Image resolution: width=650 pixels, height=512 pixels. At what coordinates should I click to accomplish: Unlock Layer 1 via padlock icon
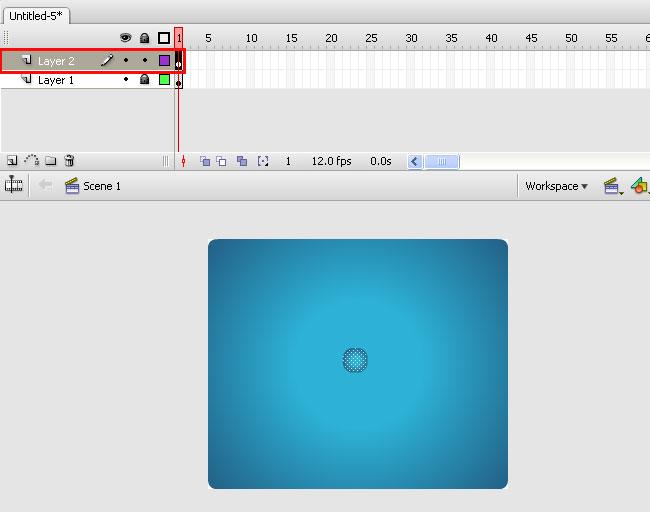point(144,79)
